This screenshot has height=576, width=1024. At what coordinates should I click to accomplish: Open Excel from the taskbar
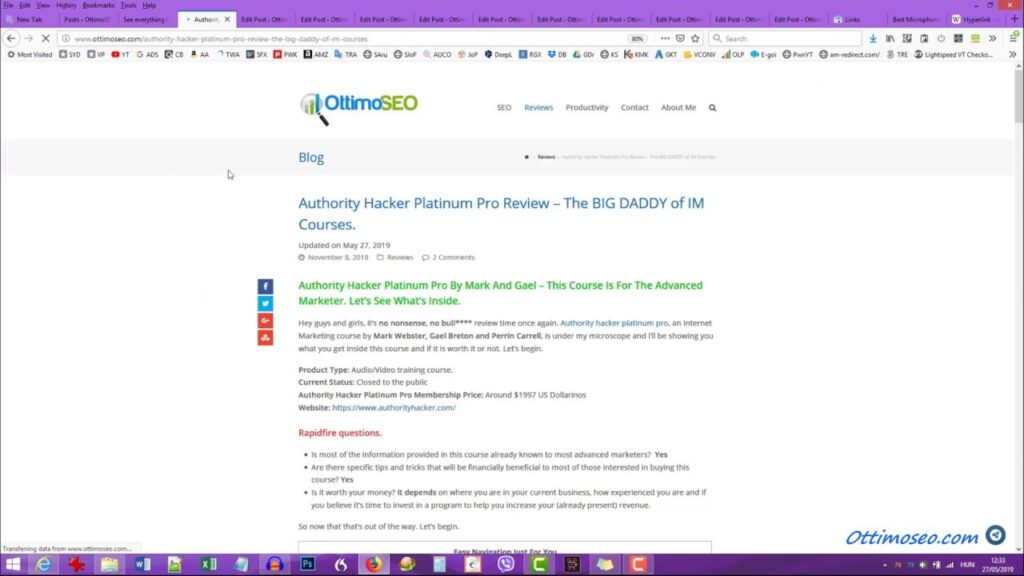click(x=208, y=564)
